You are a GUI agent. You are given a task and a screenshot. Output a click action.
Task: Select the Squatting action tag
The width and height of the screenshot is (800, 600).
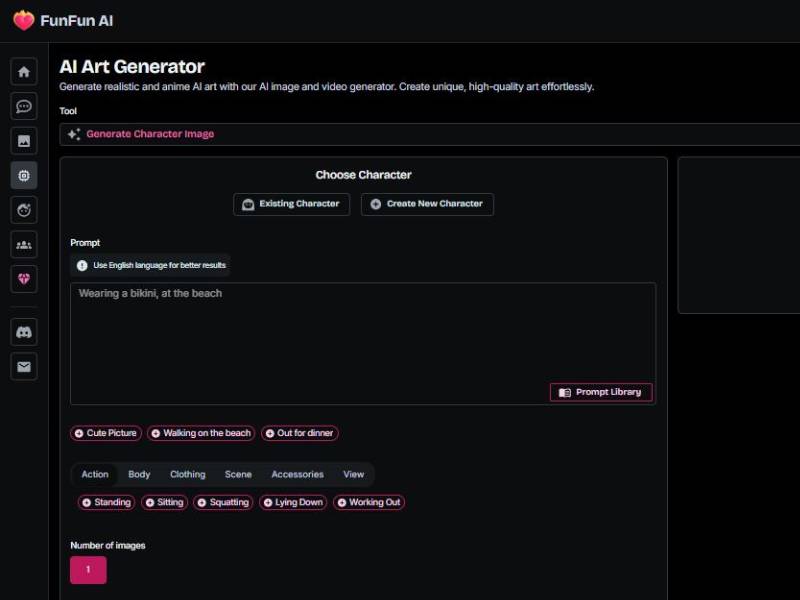(x=222, y=502)
